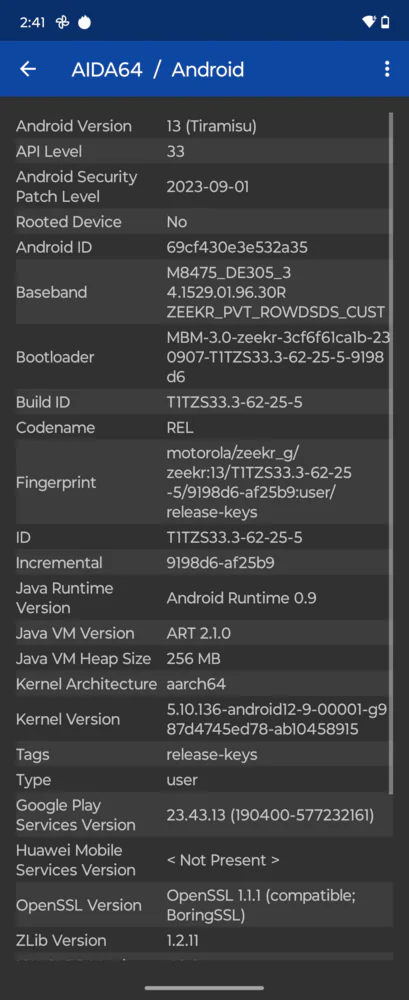Tap the Google Play Services Version row
Viewport: 409px width, 1000px height.
tap(201, 814)
